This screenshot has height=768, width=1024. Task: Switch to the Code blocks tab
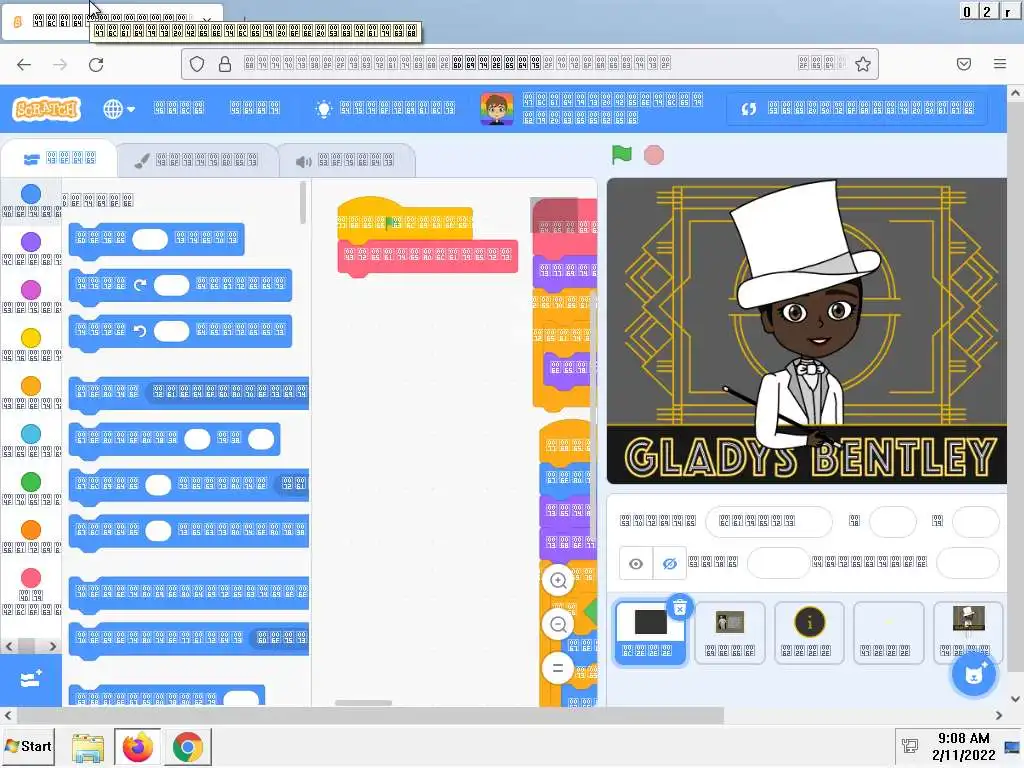pos(59,159)
